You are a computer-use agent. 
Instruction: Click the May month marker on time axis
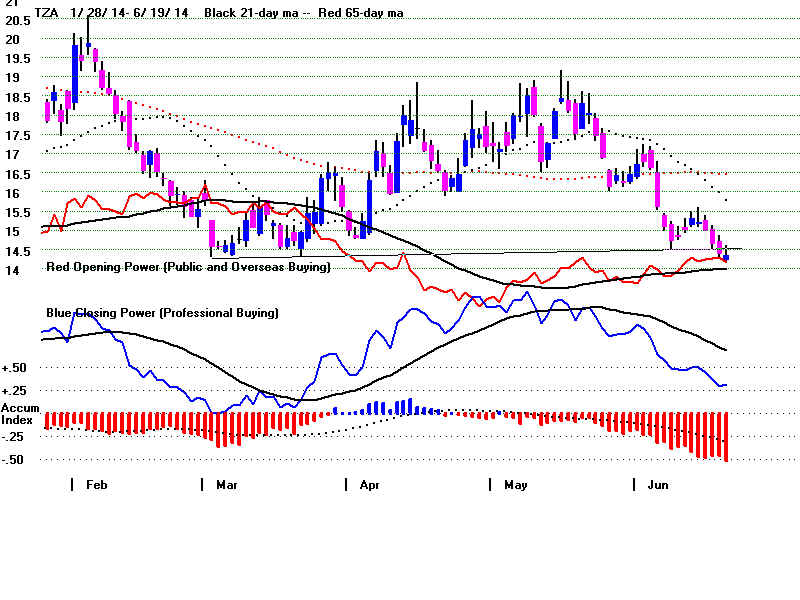515,485
